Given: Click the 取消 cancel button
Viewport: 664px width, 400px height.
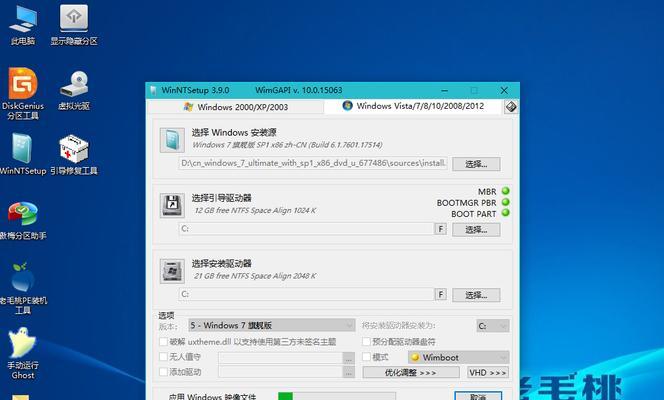Looking at the screenshot, I should pyautogui.click(x=478, y=396).
